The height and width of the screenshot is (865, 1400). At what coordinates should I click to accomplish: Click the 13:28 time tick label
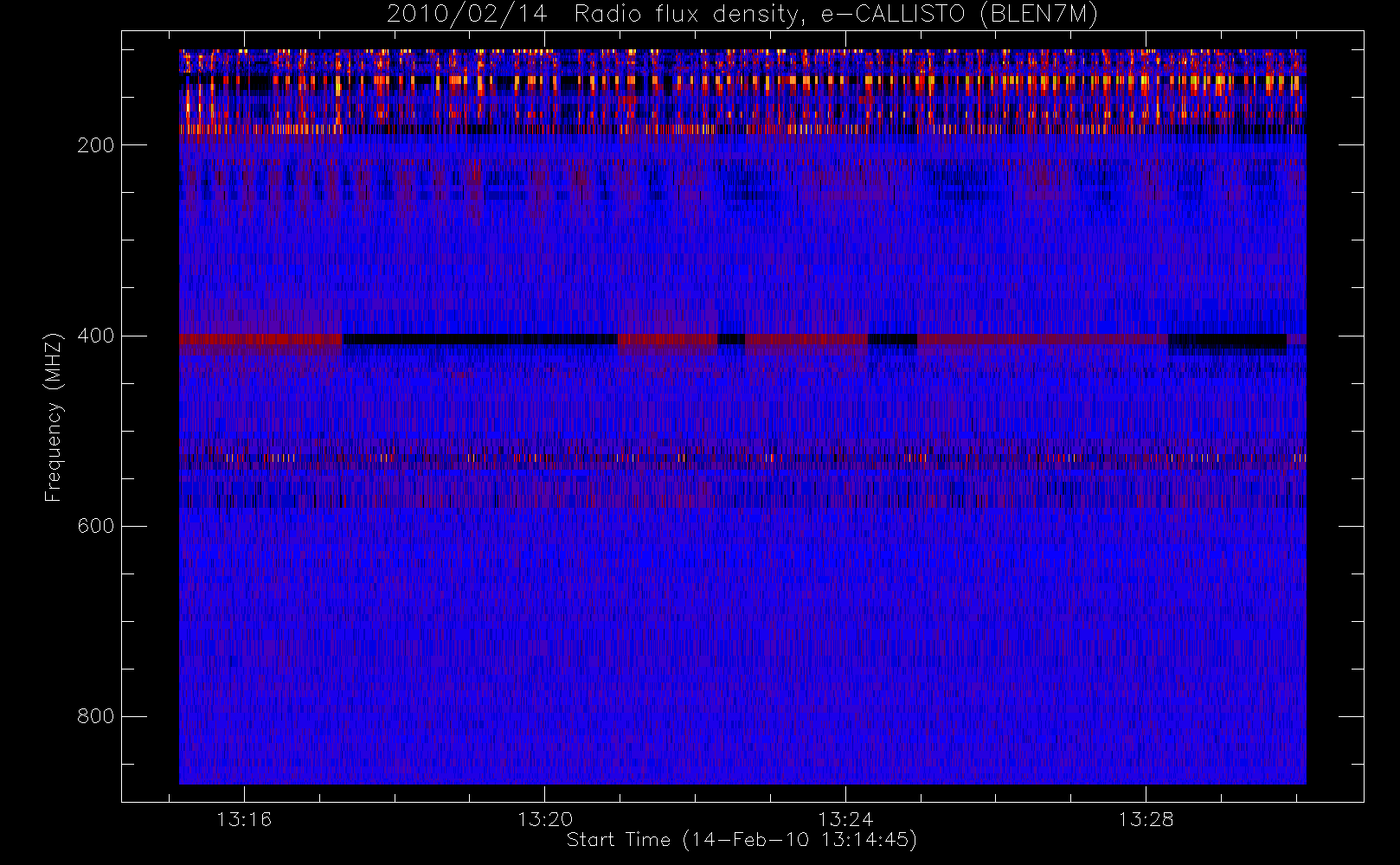[1146, 819]
